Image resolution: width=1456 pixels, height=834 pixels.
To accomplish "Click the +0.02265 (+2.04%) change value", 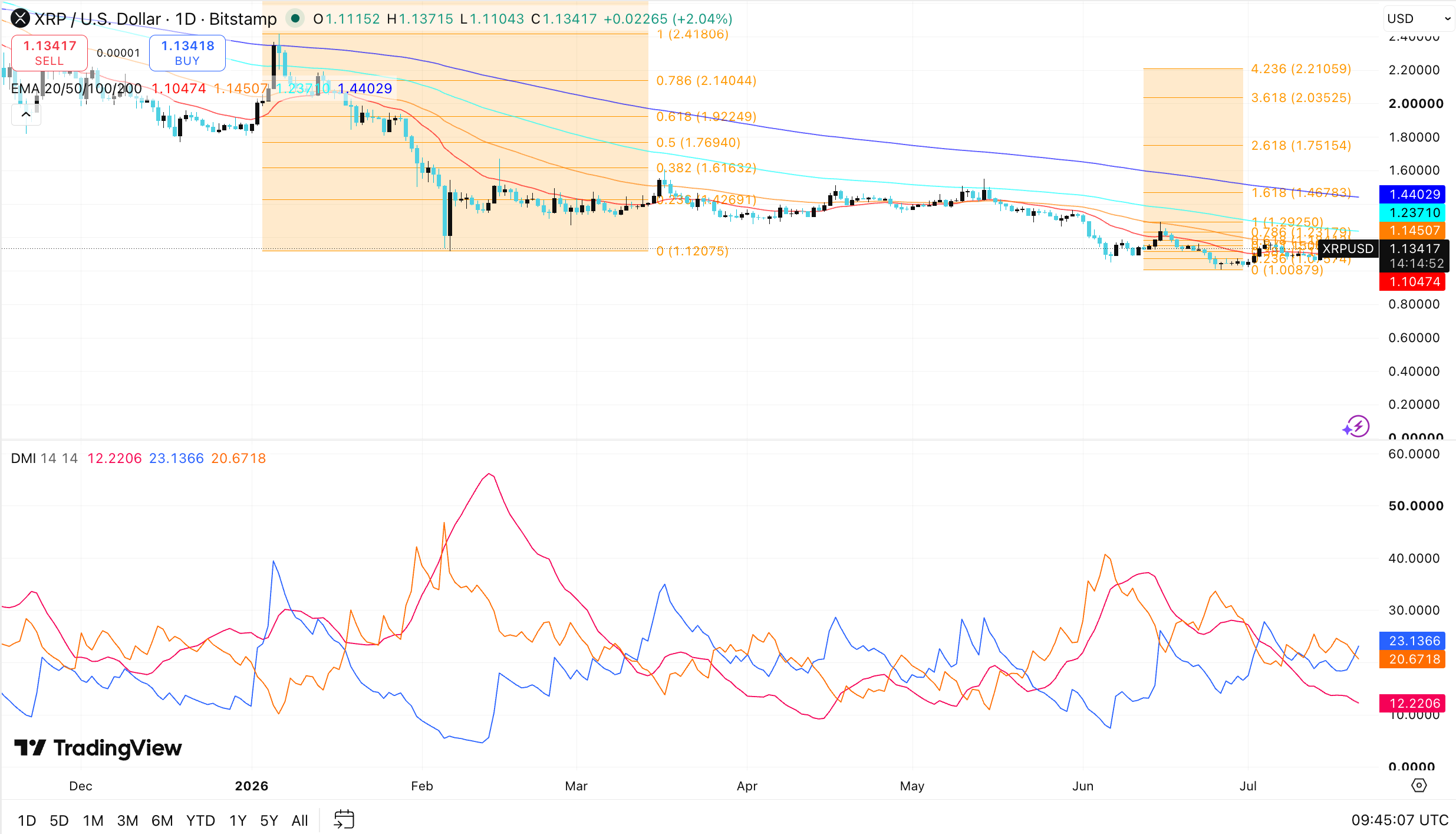I will coord(668,19).
